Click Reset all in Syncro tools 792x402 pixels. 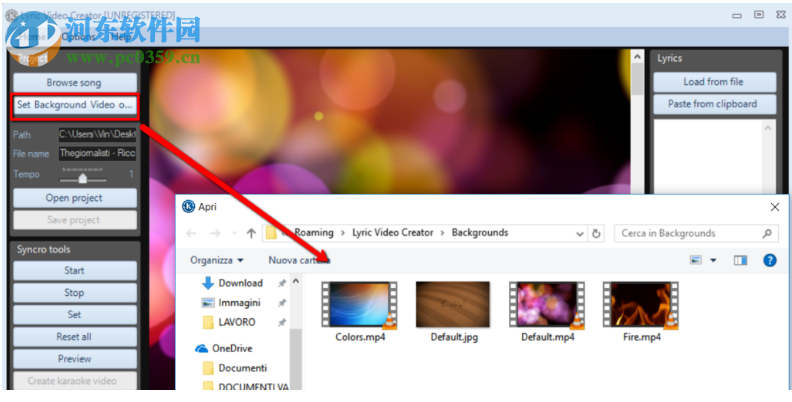75,337
